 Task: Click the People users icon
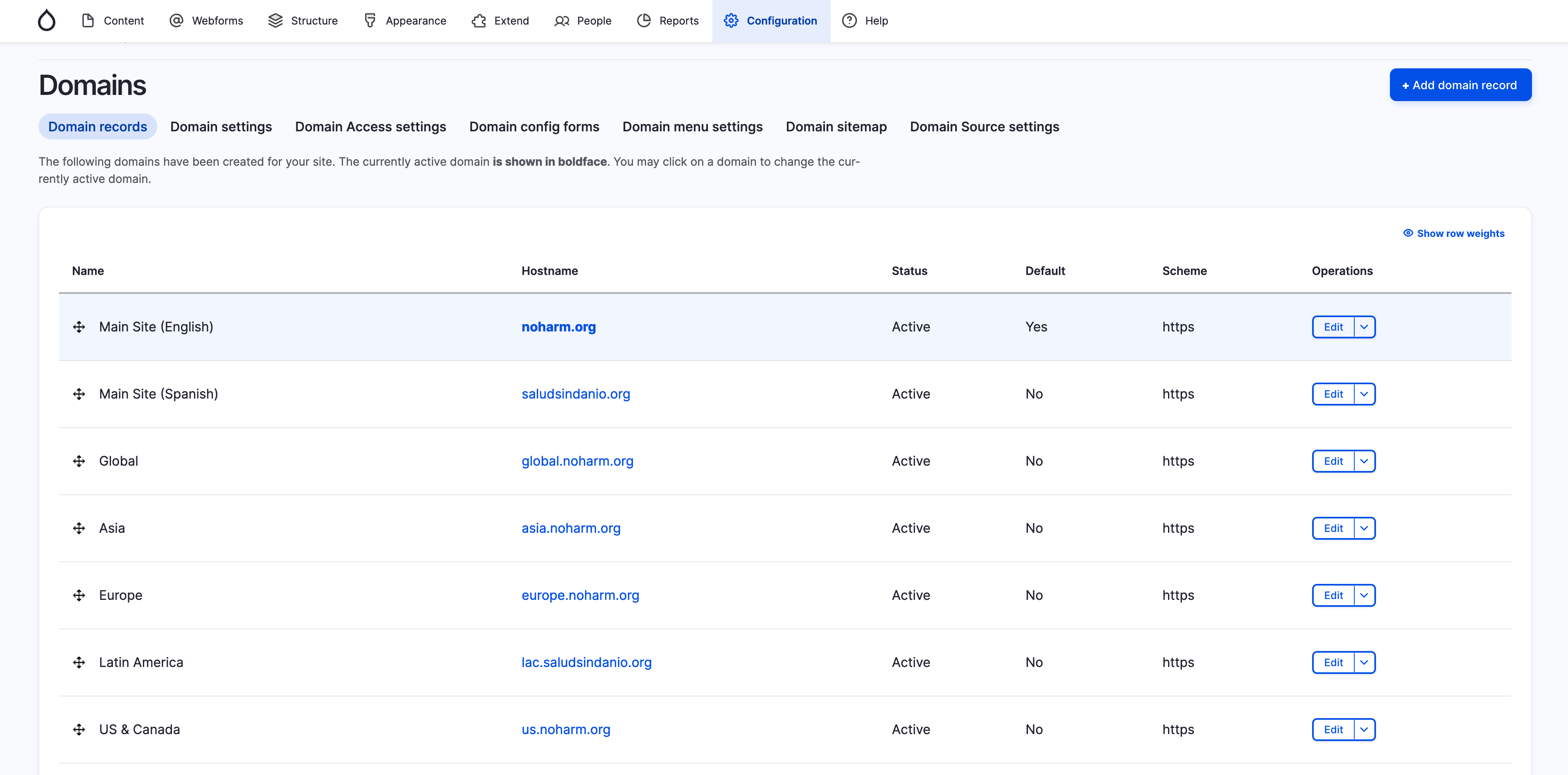[x=562, y=21]
